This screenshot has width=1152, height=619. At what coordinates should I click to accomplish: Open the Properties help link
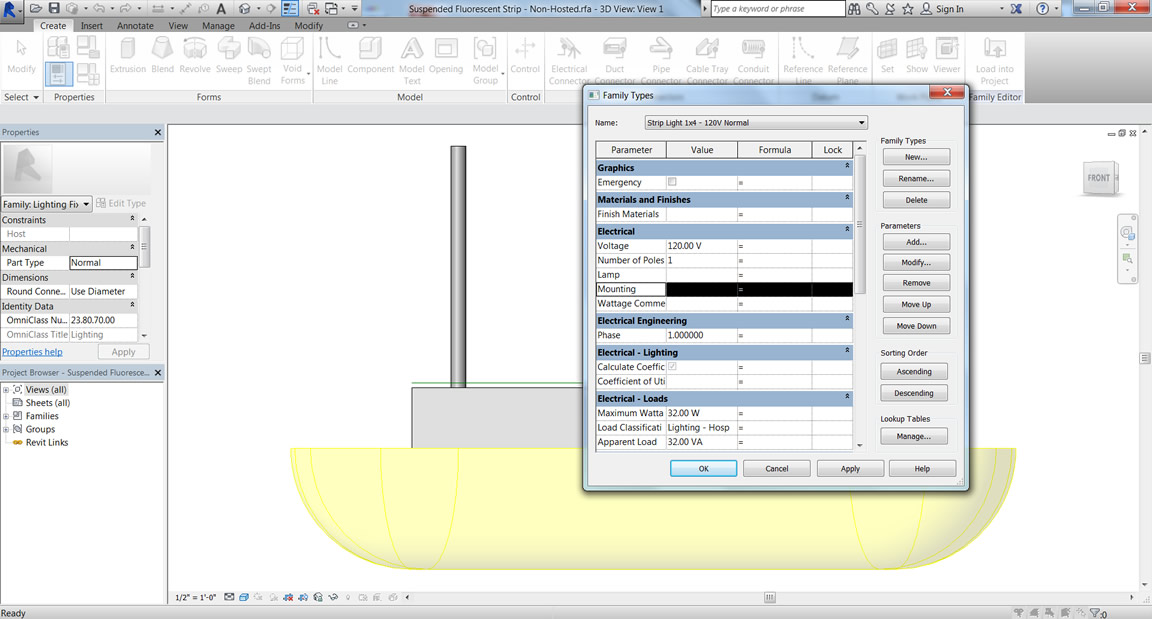pyautogui.click(x=32, y=352)
